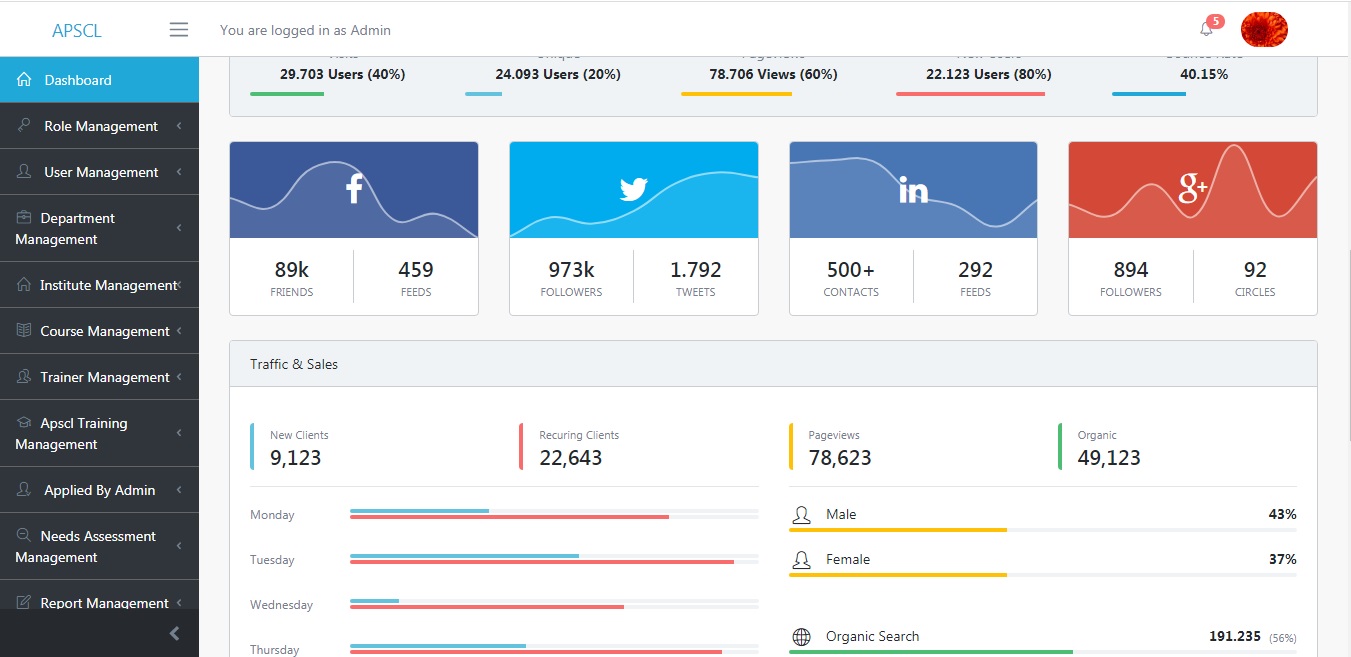This screenshot has height=657, width=1351.
Task: Expand the User Management menu
Action: click(x=99, y=171)
